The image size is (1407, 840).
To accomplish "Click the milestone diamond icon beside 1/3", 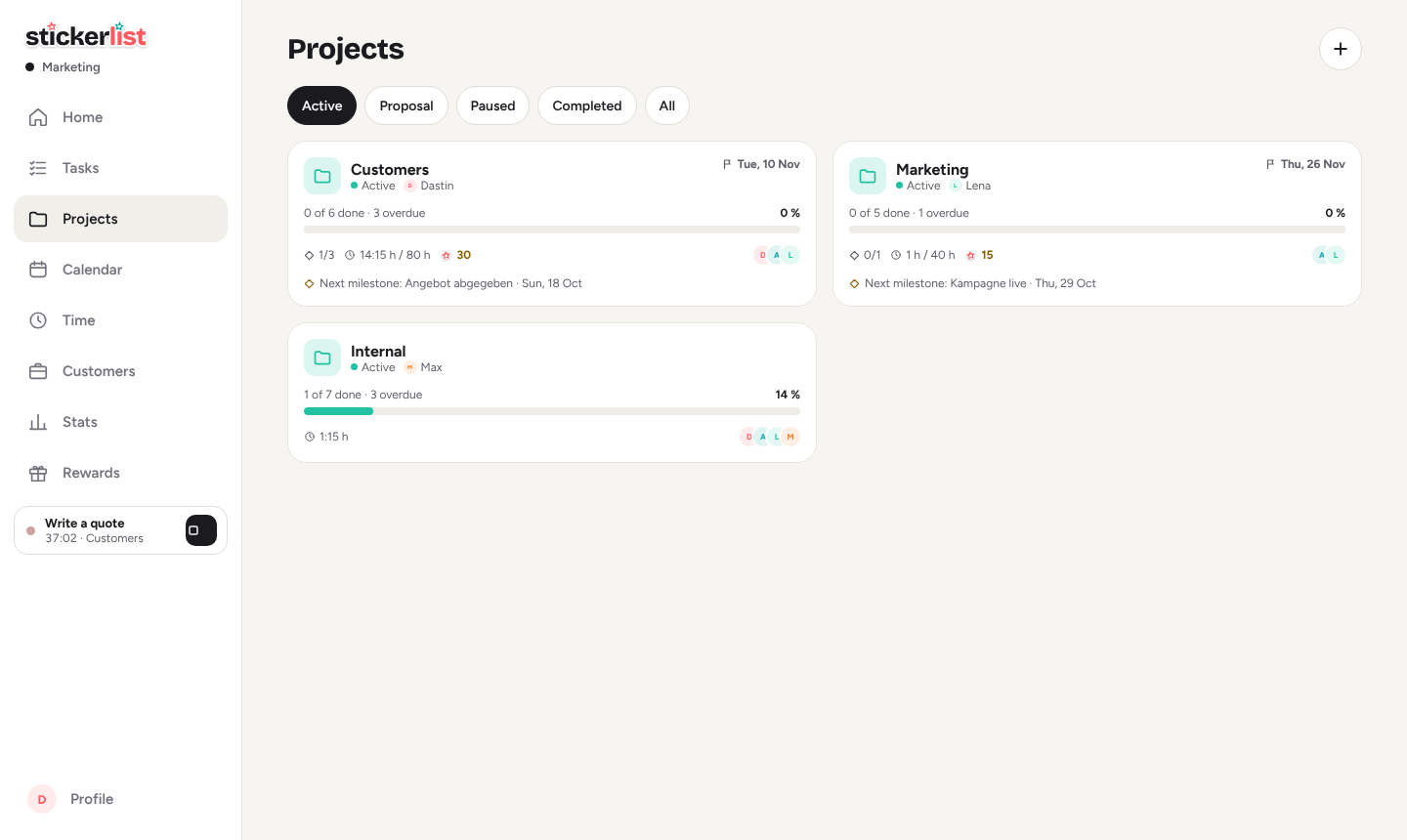I will point(309,255).
